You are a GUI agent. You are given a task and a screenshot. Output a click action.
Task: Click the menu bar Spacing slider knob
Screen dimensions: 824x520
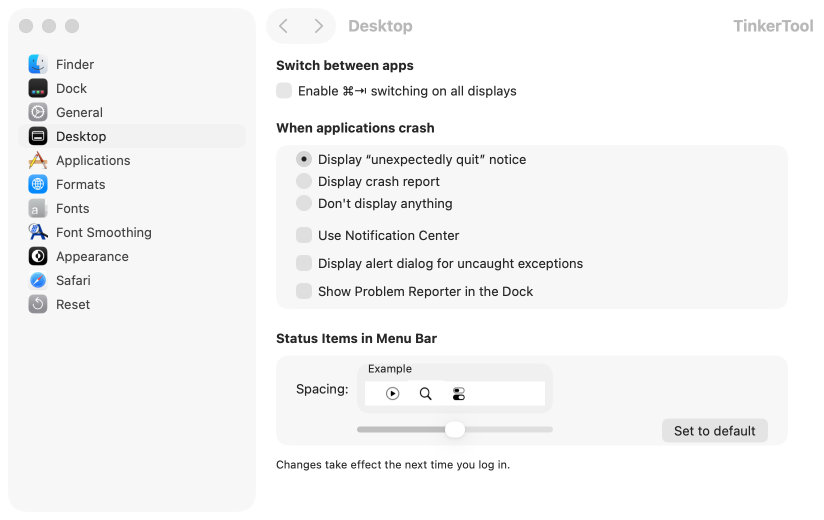coord(455,429)
